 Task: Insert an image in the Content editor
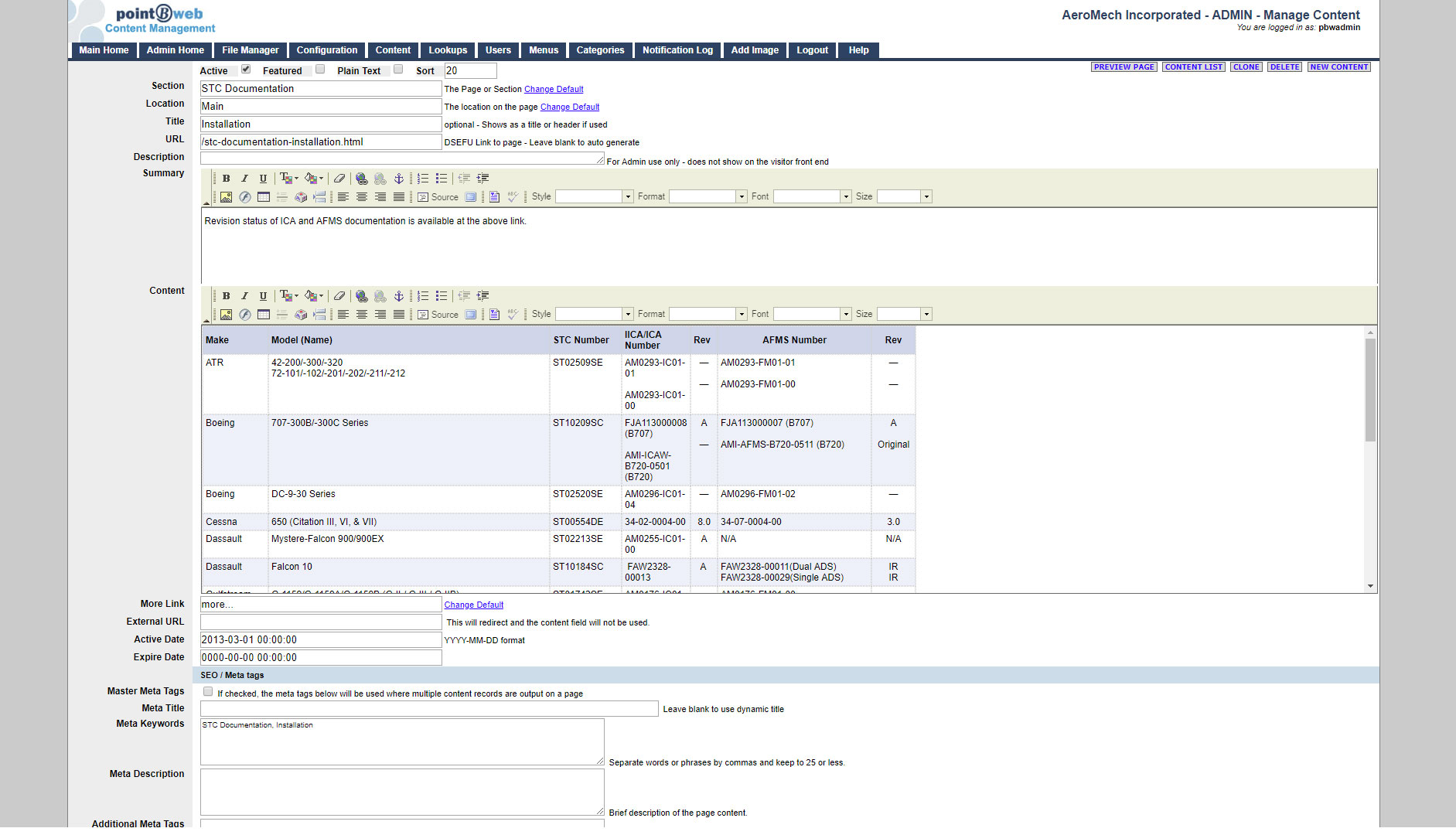(226, 315)
